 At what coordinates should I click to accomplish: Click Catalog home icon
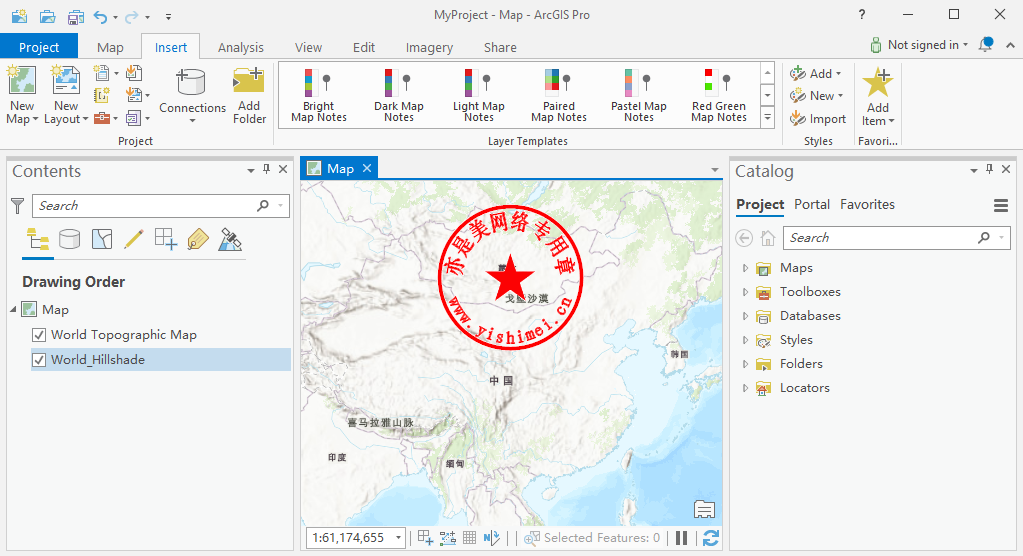(x=768, y=238)
